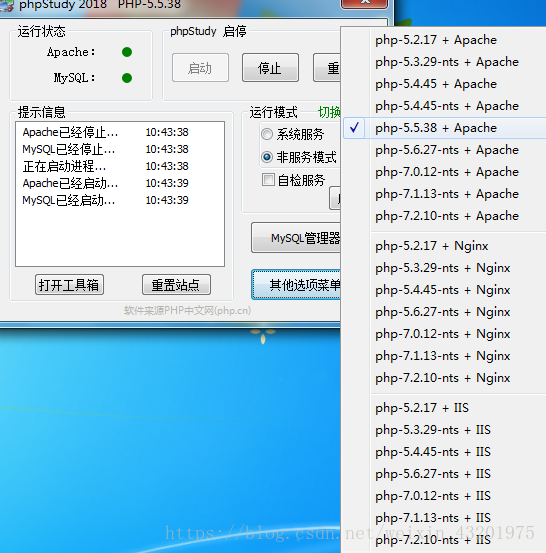The image size is (546, 553).
Task: Select php-5.2.17 + IIS
Action: coord(444,408)
